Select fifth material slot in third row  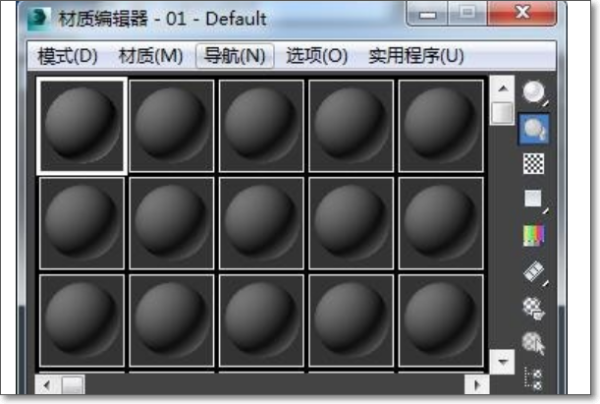(x=441, y=321)
